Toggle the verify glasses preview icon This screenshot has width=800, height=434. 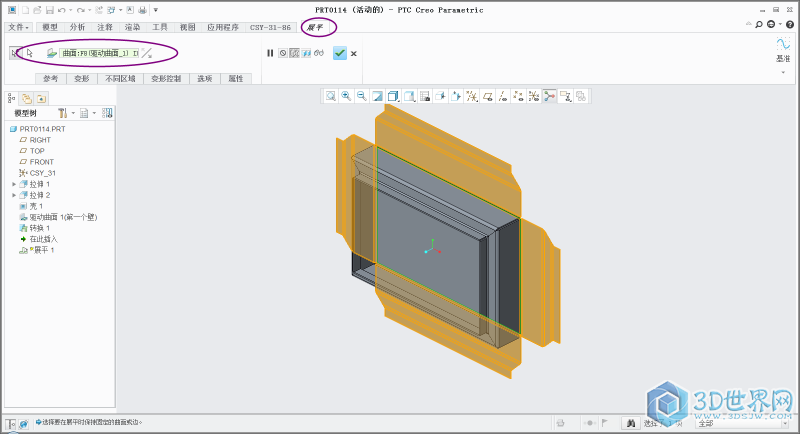tap(319, 53)
